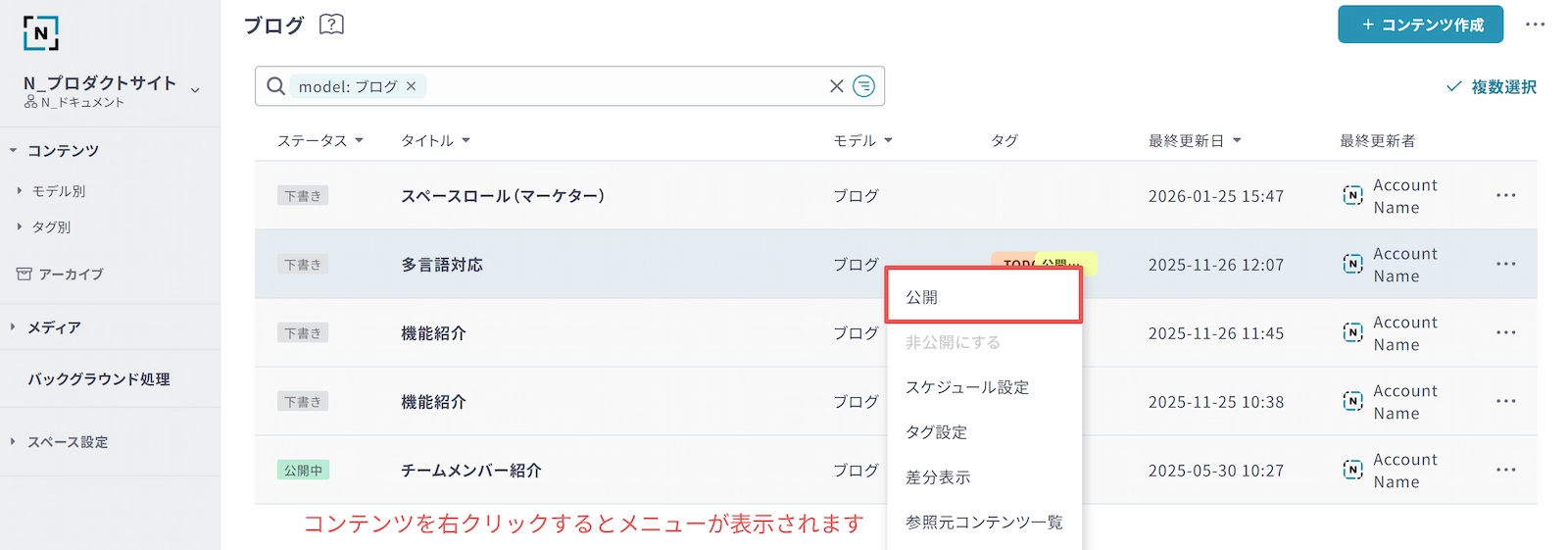Sort by the 最終更新日 column

click(1195, 141)
